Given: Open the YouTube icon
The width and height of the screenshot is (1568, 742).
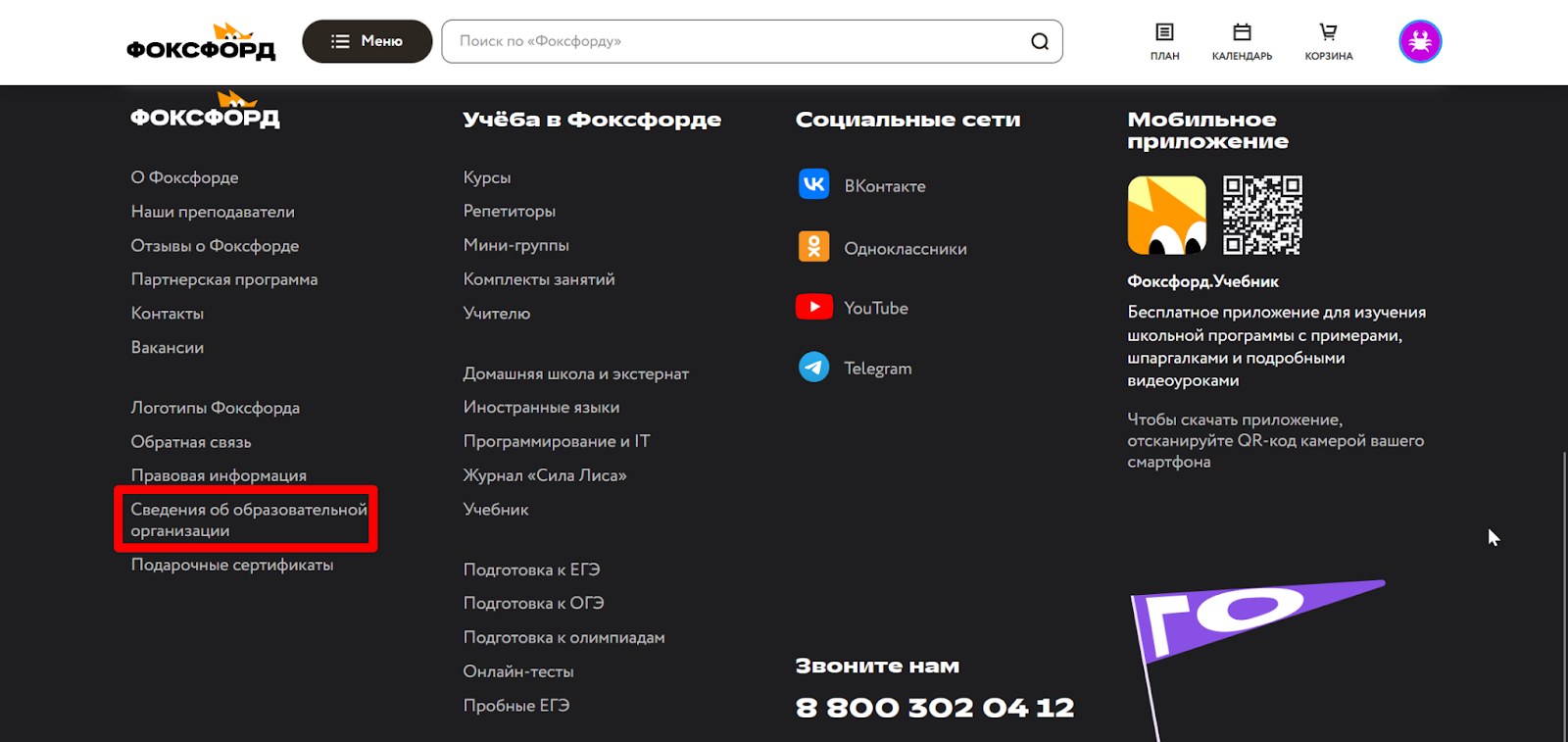Looking at the screenshot, I should pyautogui.click(x=814, y=307).
